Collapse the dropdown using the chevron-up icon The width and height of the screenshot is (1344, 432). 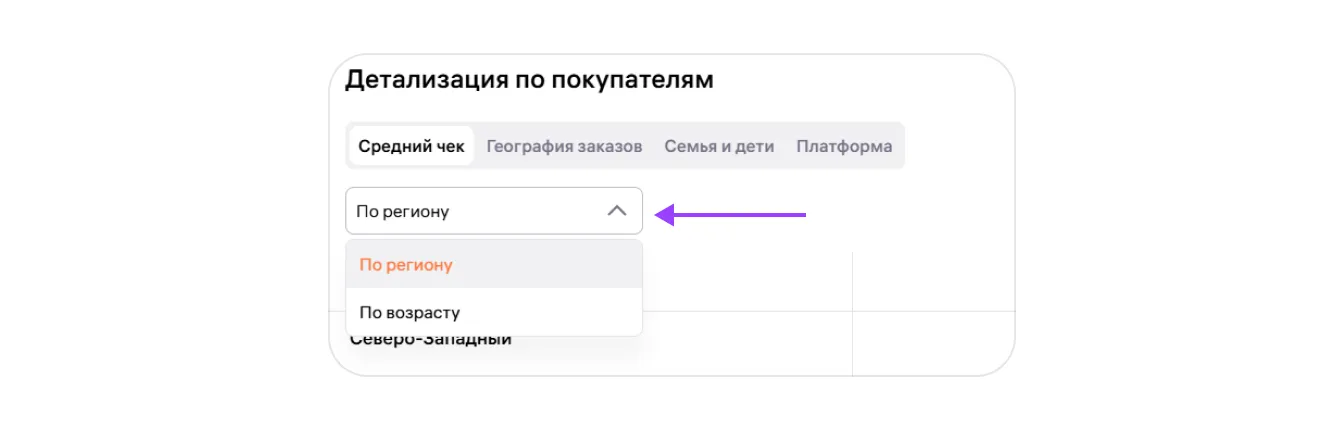tap(617, 211)
